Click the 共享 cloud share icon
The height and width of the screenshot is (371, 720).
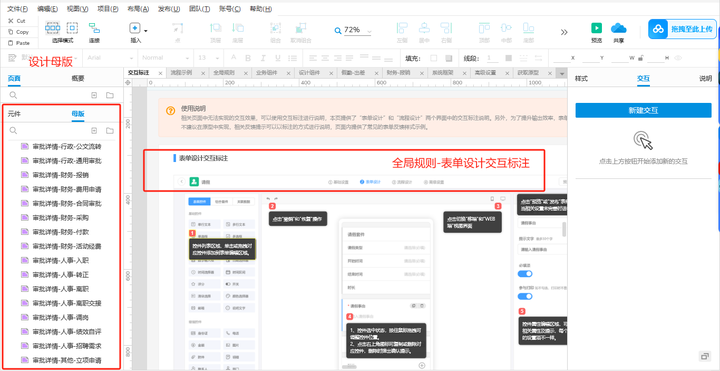click(619, 28)
